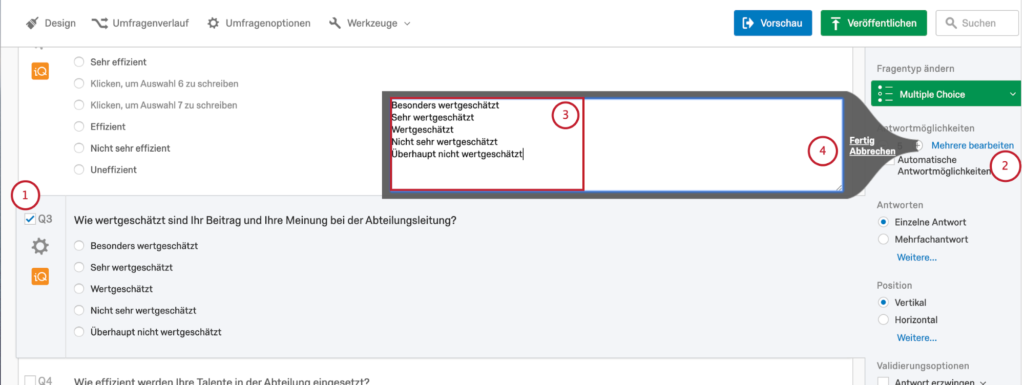
Task: Click inside the multi-edit choices text area
Action: [616, 144]
